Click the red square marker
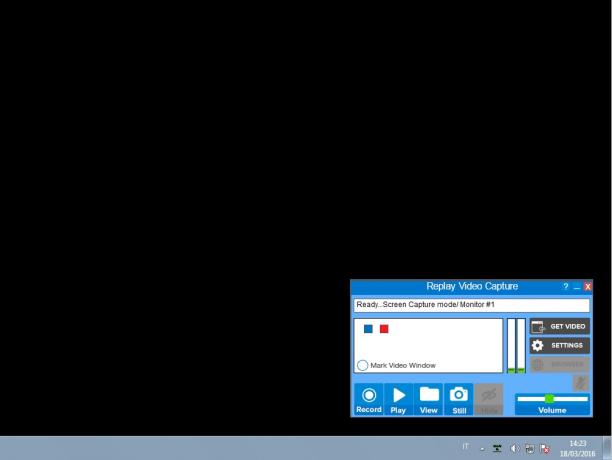 (384, 329)
